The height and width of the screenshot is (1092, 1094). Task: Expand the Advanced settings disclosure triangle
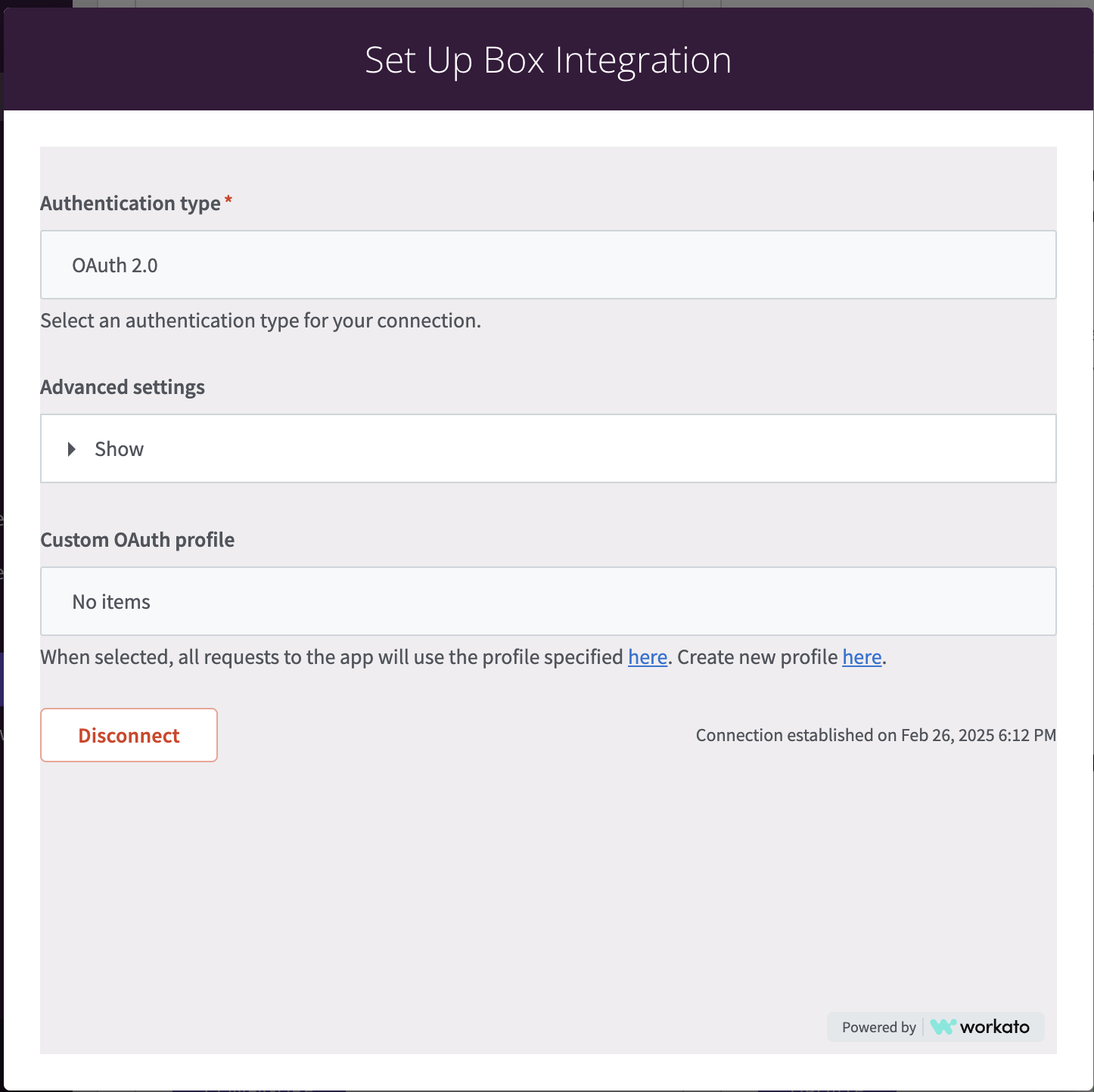tap(72, 449)
